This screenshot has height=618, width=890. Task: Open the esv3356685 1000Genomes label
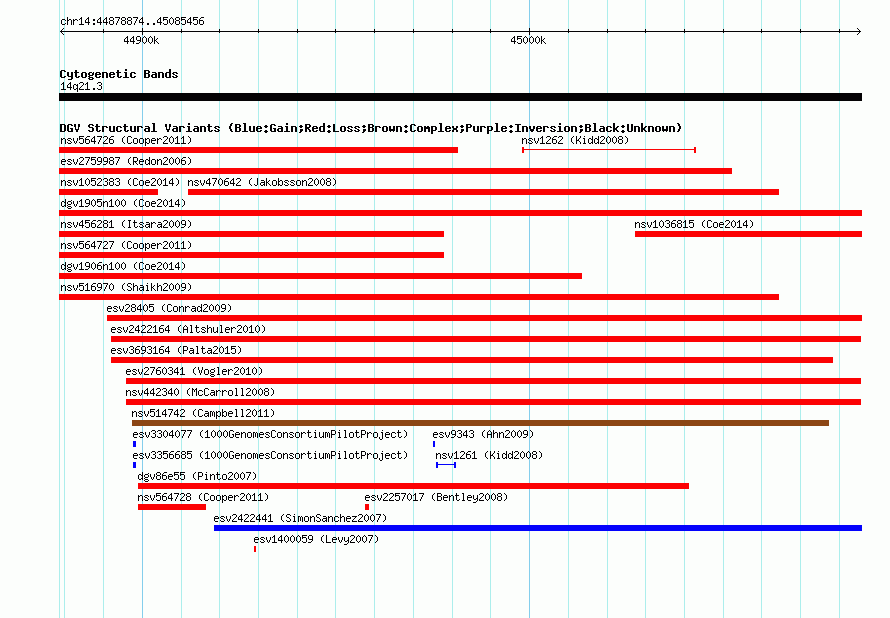tap(270, 455)
